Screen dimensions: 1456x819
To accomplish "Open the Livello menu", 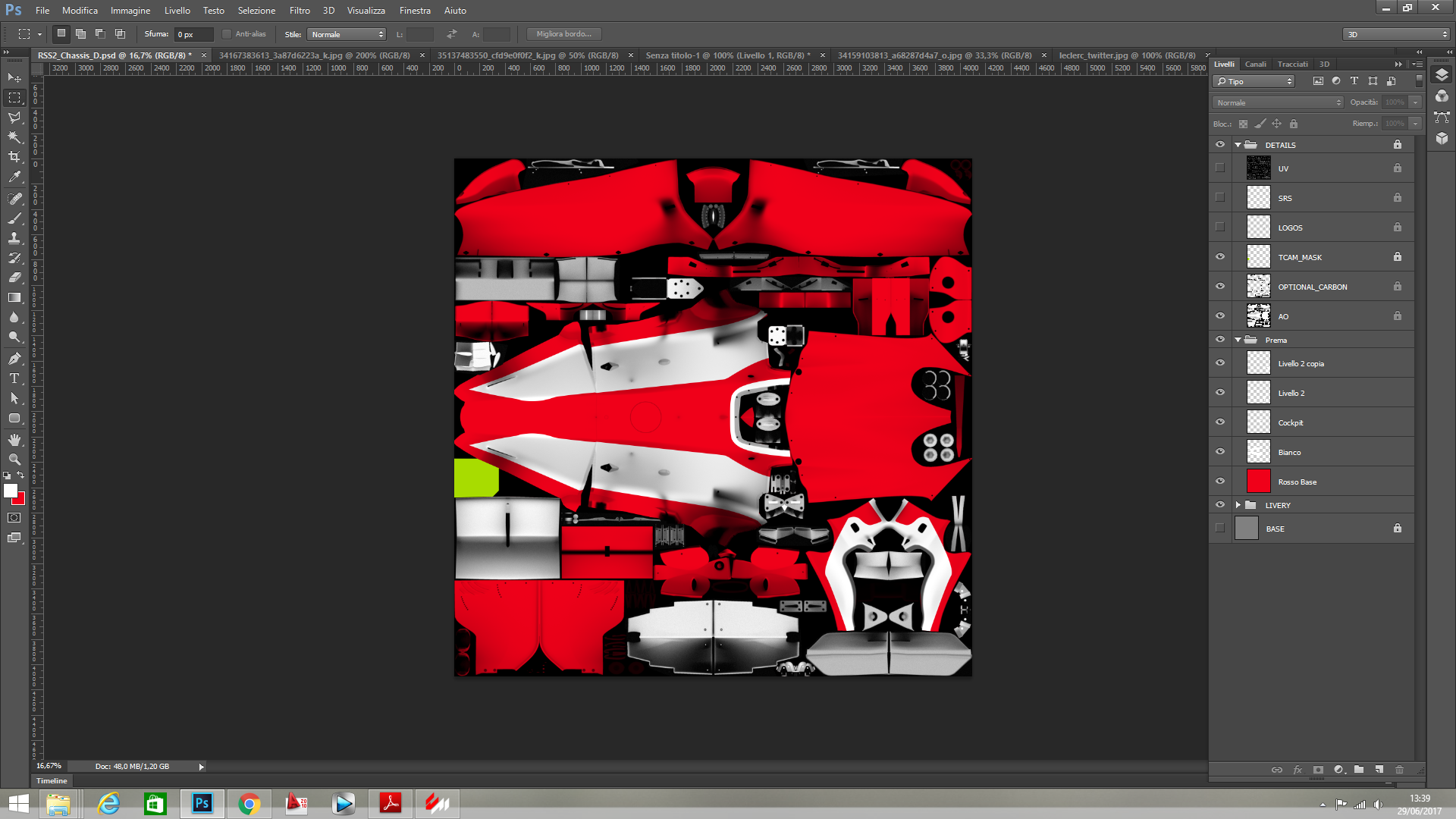I will (x=177, y=11).
